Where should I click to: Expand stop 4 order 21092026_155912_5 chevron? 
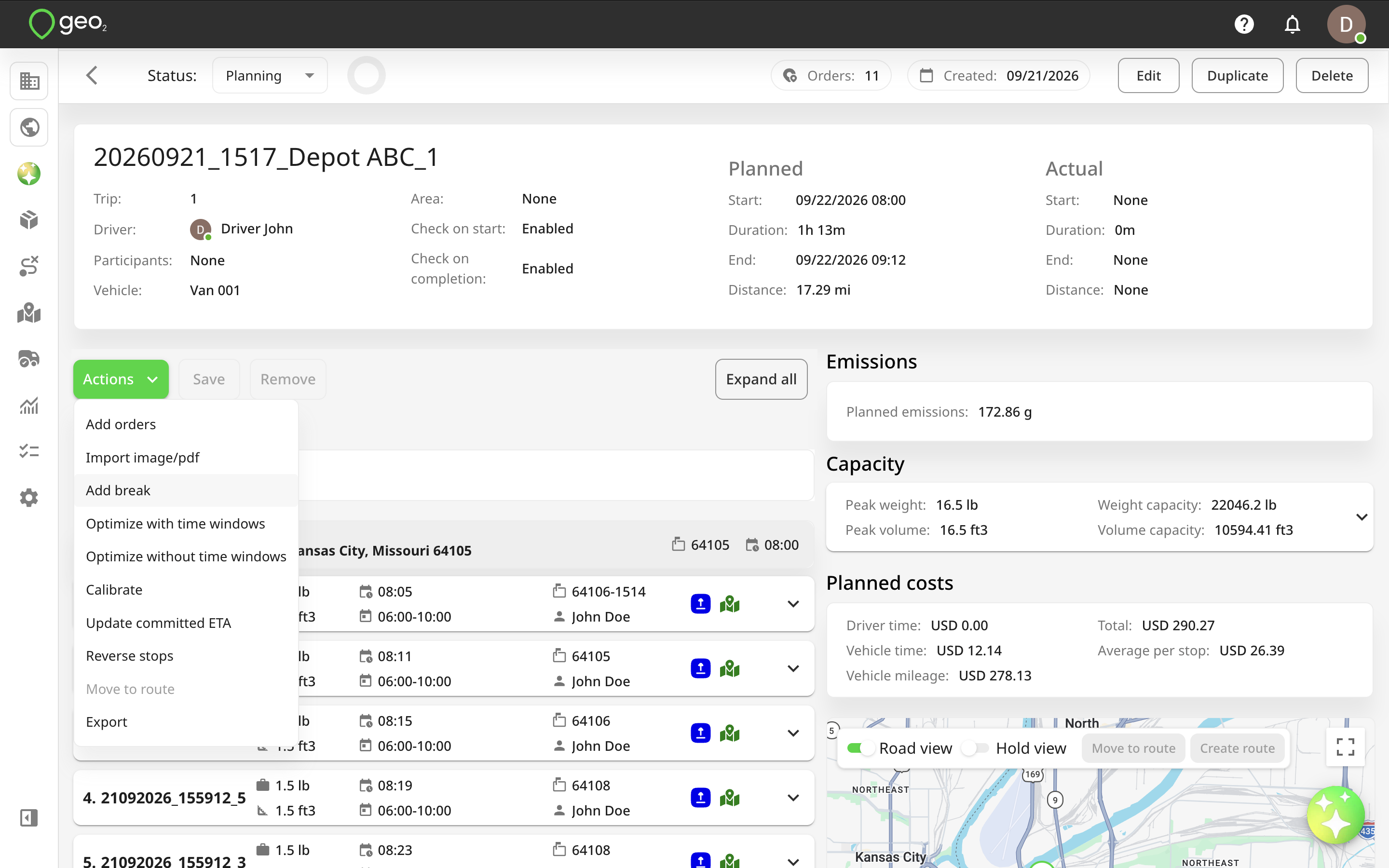click(x=793, y=798)
